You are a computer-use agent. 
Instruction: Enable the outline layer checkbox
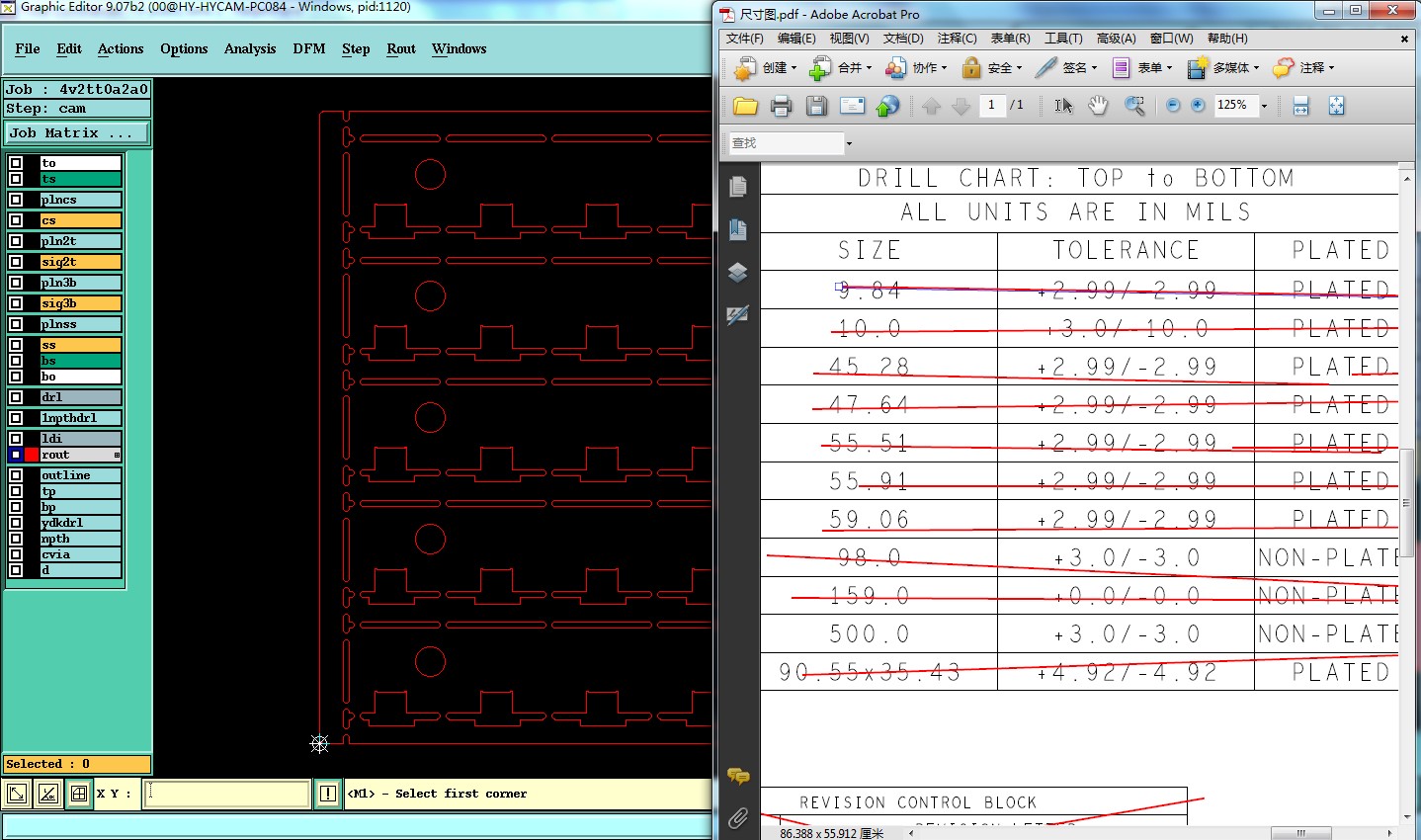(16, 475)
